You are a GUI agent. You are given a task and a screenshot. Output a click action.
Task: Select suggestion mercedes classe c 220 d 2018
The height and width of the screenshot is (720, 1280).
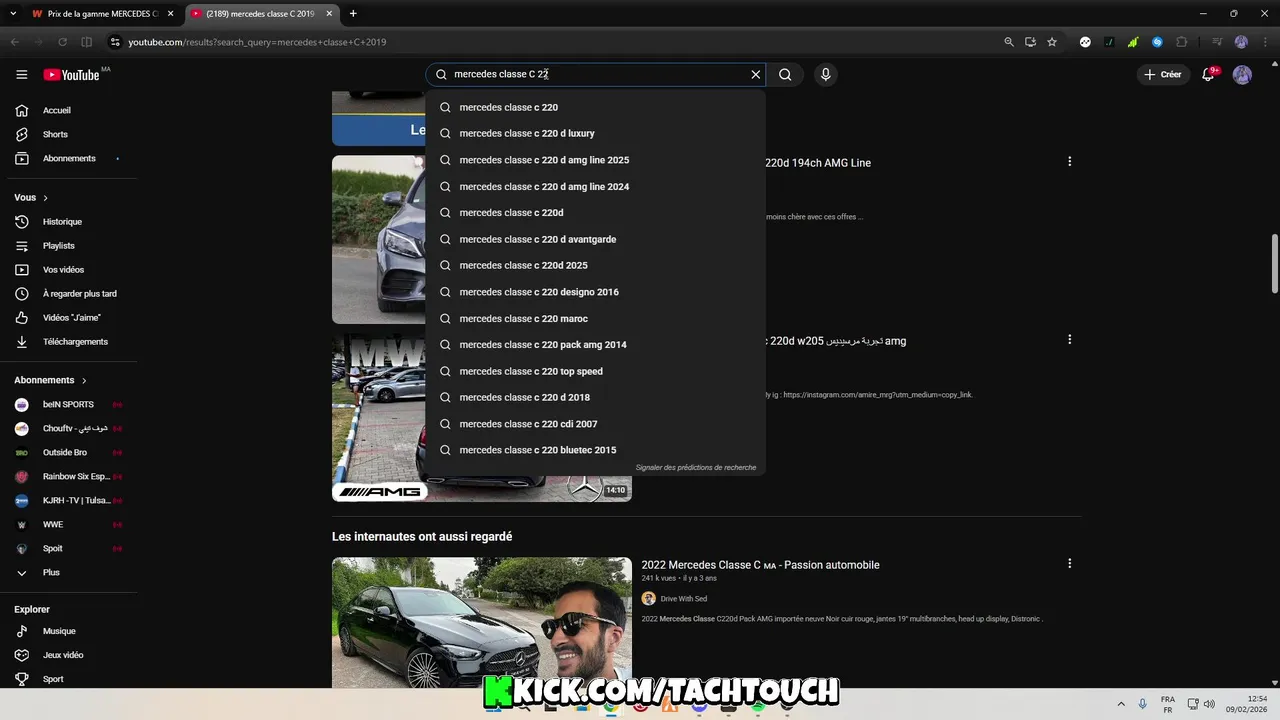(x=595, y=397)
